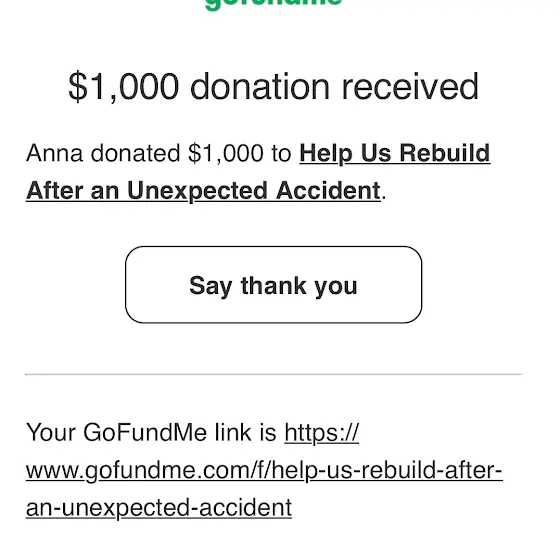The height and width of the screenshot is (560, 560).
Task: Click the horizontal divider line
Action: pyautogui.click(x=274, y=374)
